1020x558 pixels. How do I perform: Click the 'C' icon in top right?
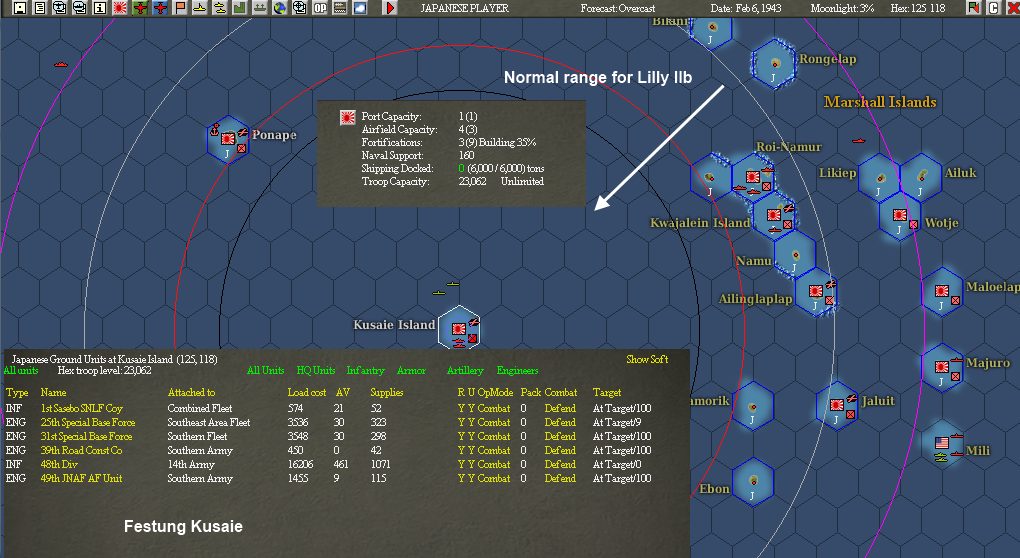993,8
